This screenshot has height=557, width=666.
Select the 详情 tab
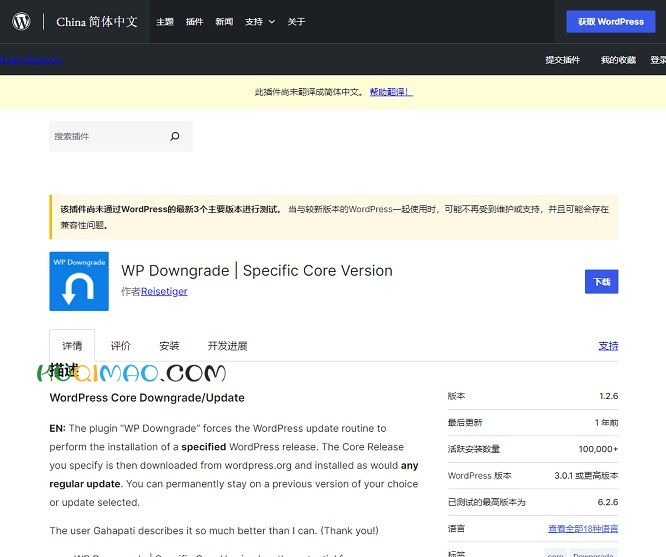[72, 346]
